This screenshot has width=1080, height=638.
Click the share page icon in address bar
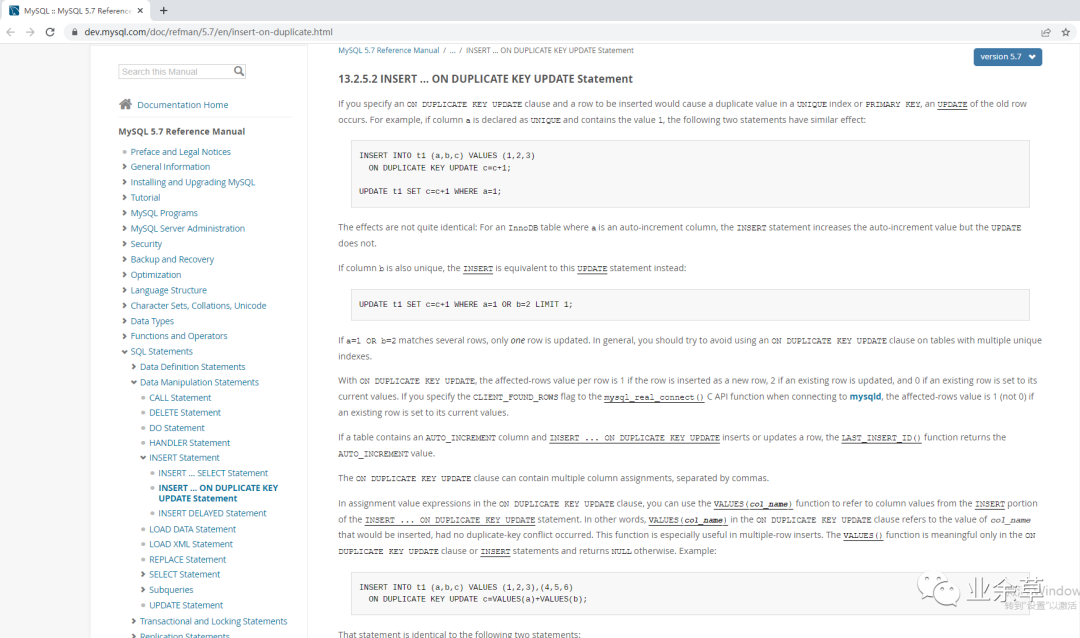click(x=1046, y=32)
